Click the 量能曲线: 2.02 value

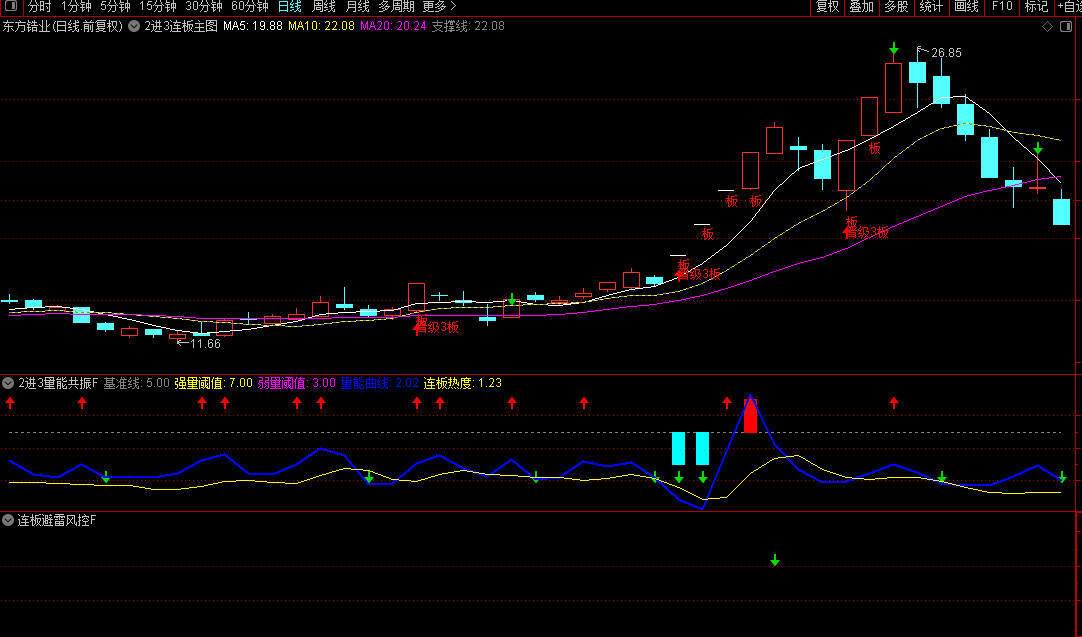[x=380, y=383]
